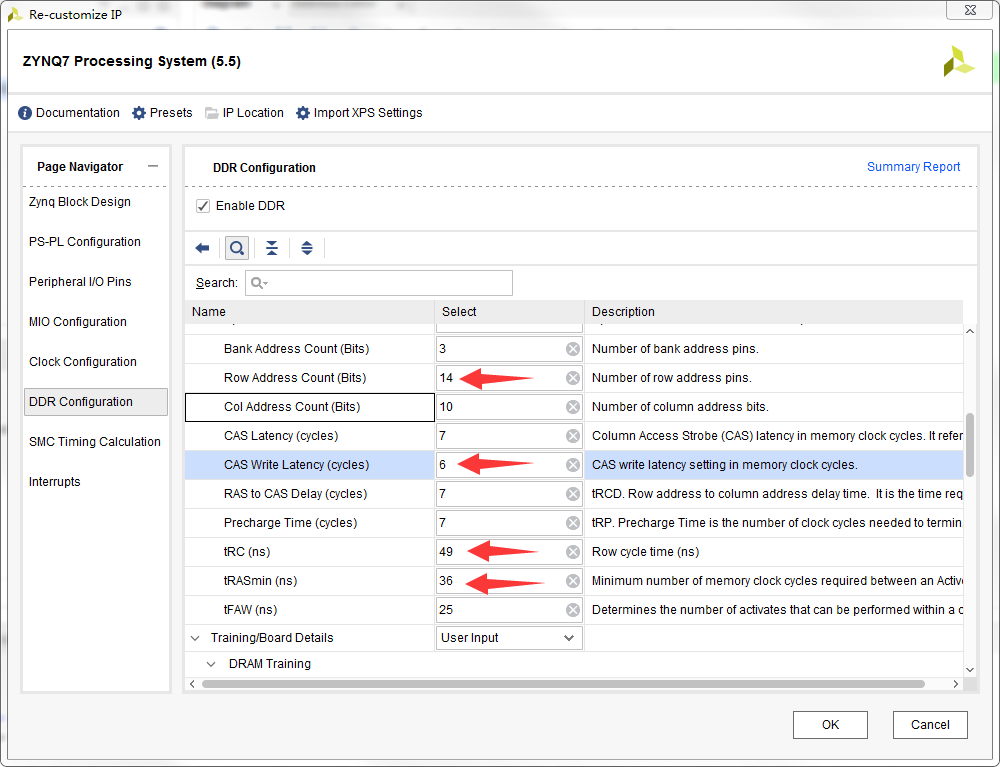
Task: Toggle the search magnifier toolbar icon
Action: pyautogui.click(x=237, y=248)
